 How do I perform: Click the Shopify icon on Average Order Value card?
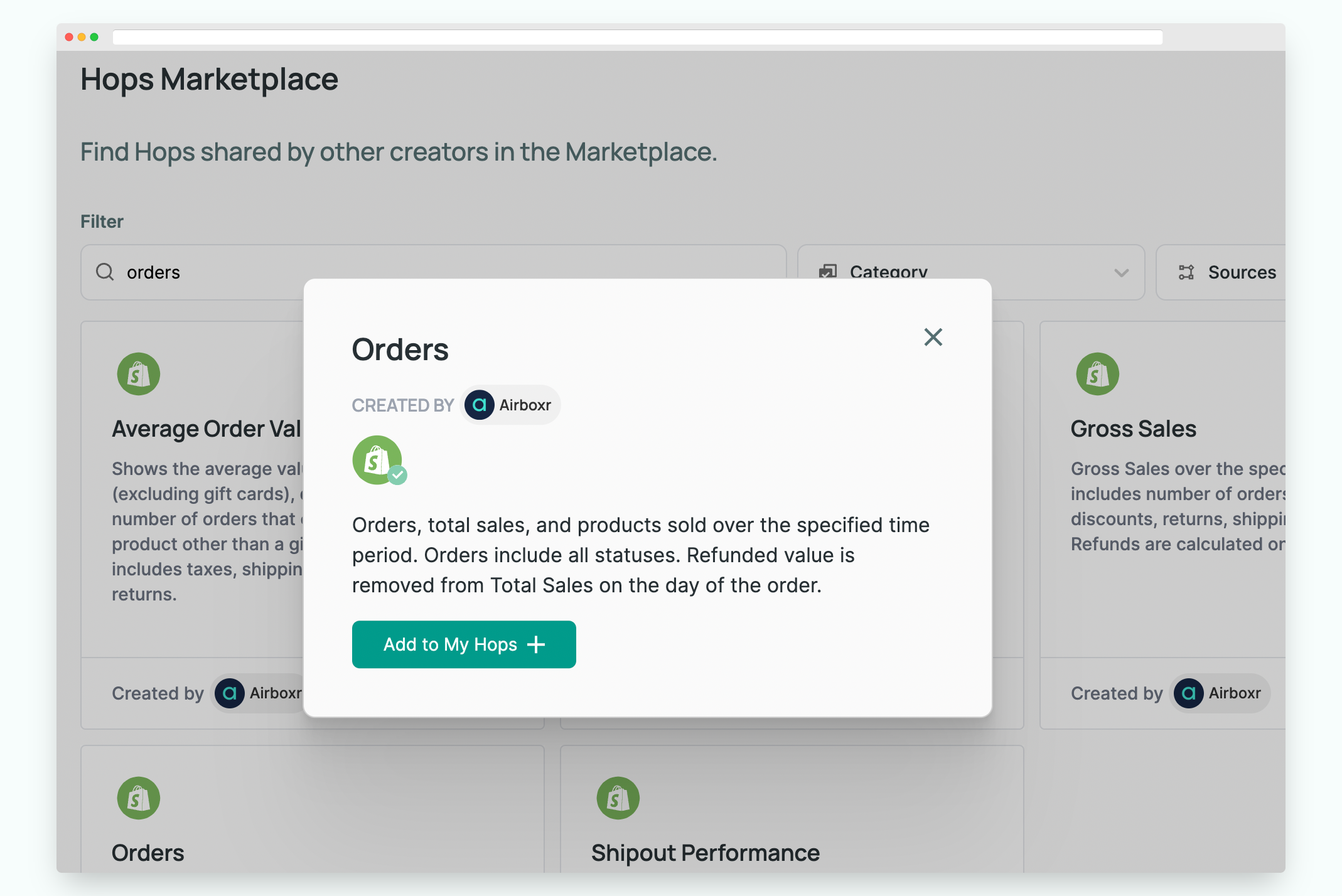[139, 374]
